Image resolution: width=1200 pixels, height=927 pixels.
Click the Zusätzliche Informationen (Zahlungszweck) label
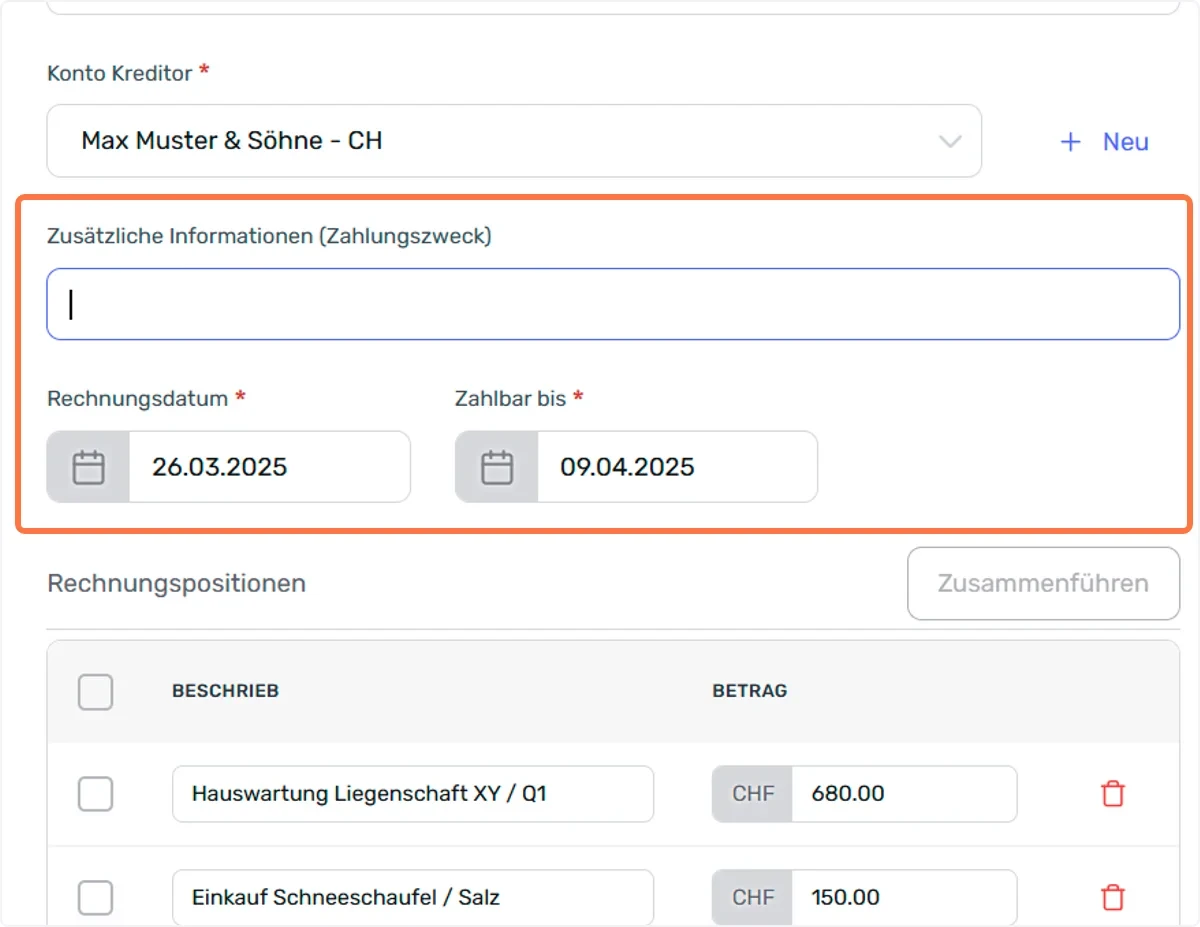[x=269, y=236]
